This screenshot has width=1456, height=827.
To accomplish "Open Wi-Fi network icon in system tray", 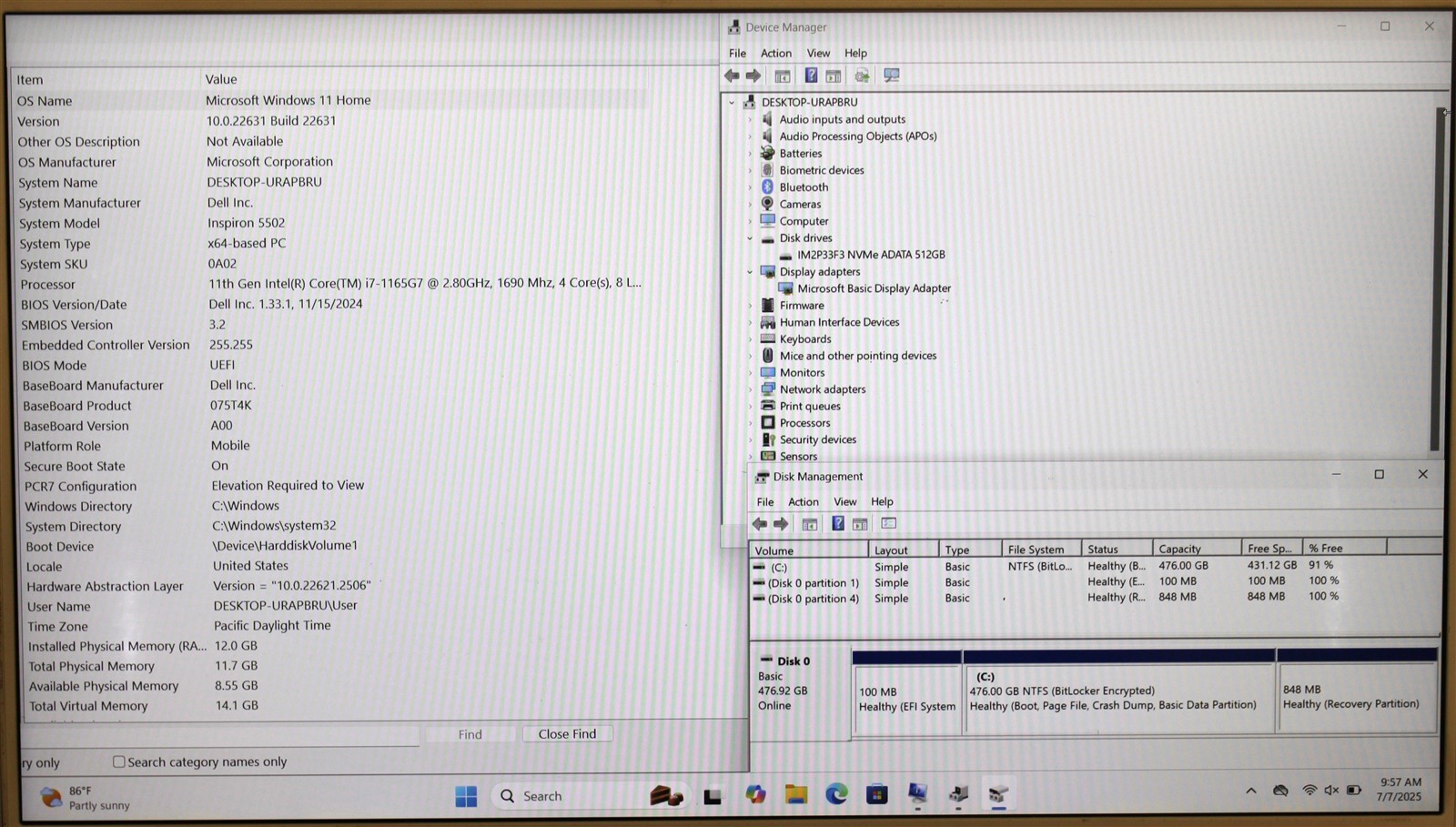I will click(x=1309, y=790).
